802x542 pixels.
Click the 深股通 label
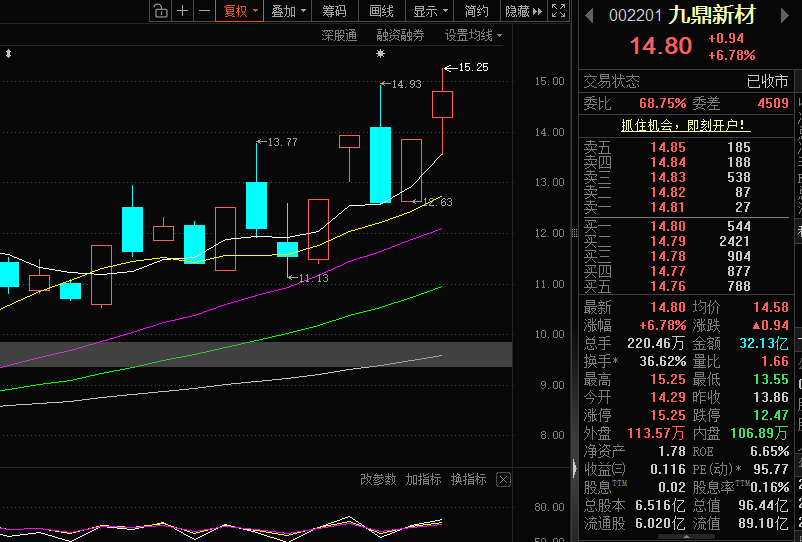click(x=339, y=35)
